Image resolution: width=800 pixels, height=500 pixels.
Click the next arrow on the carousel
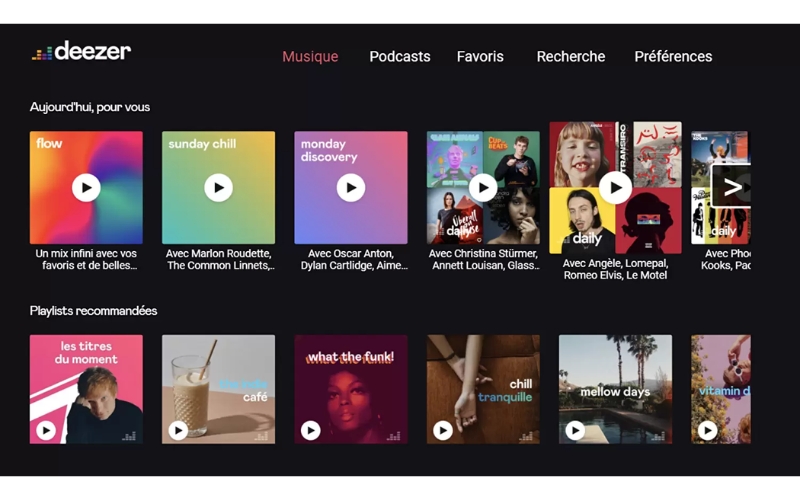click(732, 187)
